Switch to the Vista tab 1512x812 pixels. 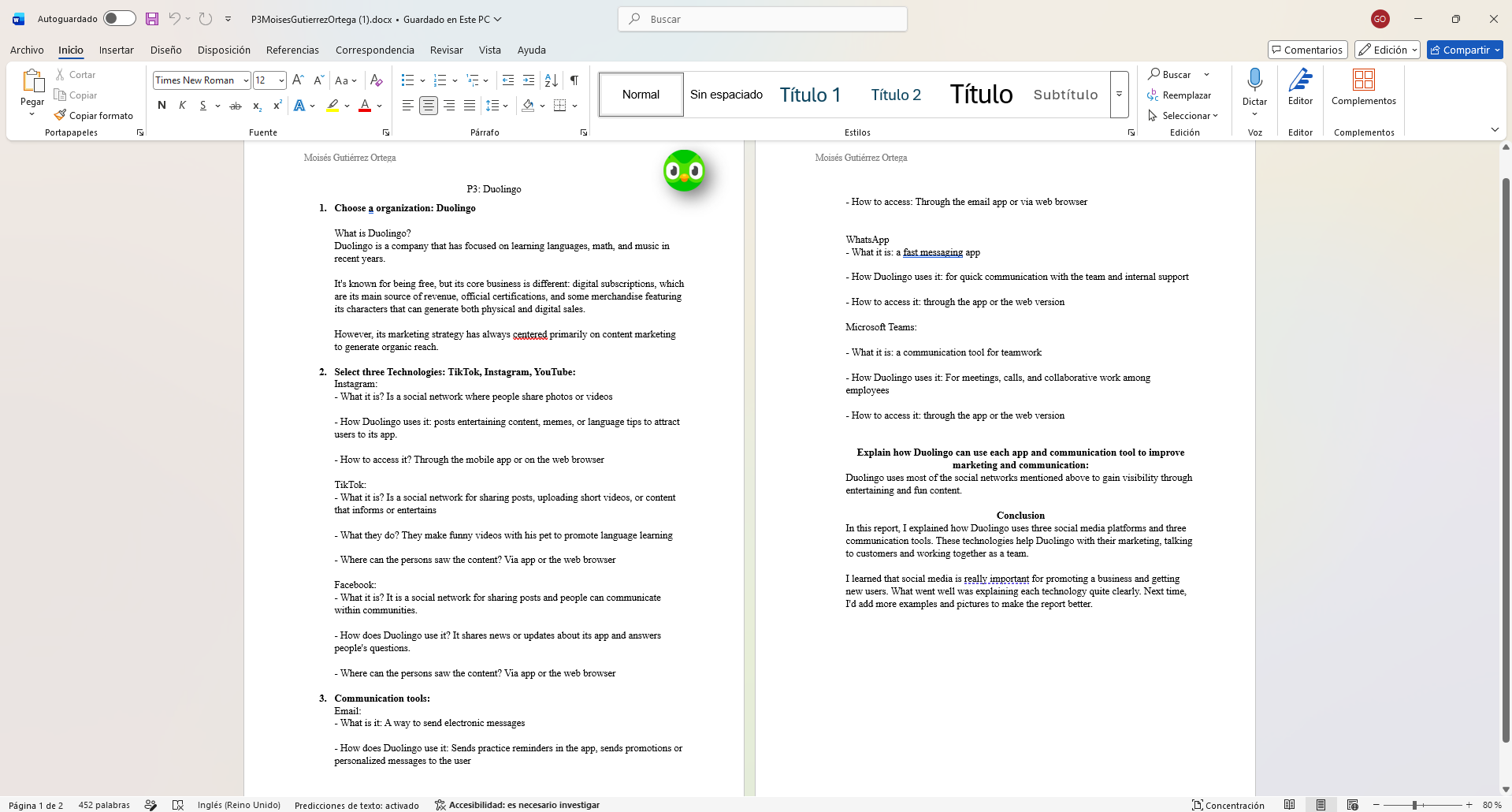click(489, 50)
